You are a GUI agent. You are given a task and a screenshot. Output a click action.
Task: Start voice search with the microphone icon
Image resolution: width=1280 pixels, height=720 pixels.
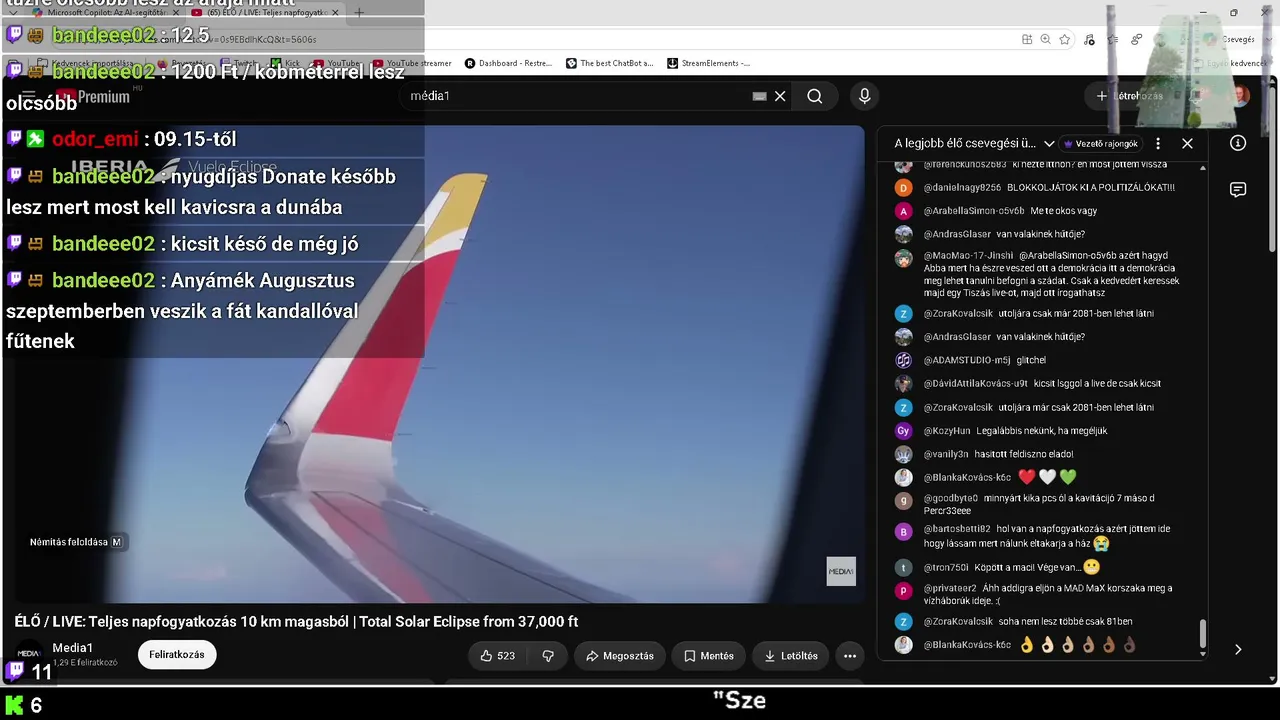point(865,96)
